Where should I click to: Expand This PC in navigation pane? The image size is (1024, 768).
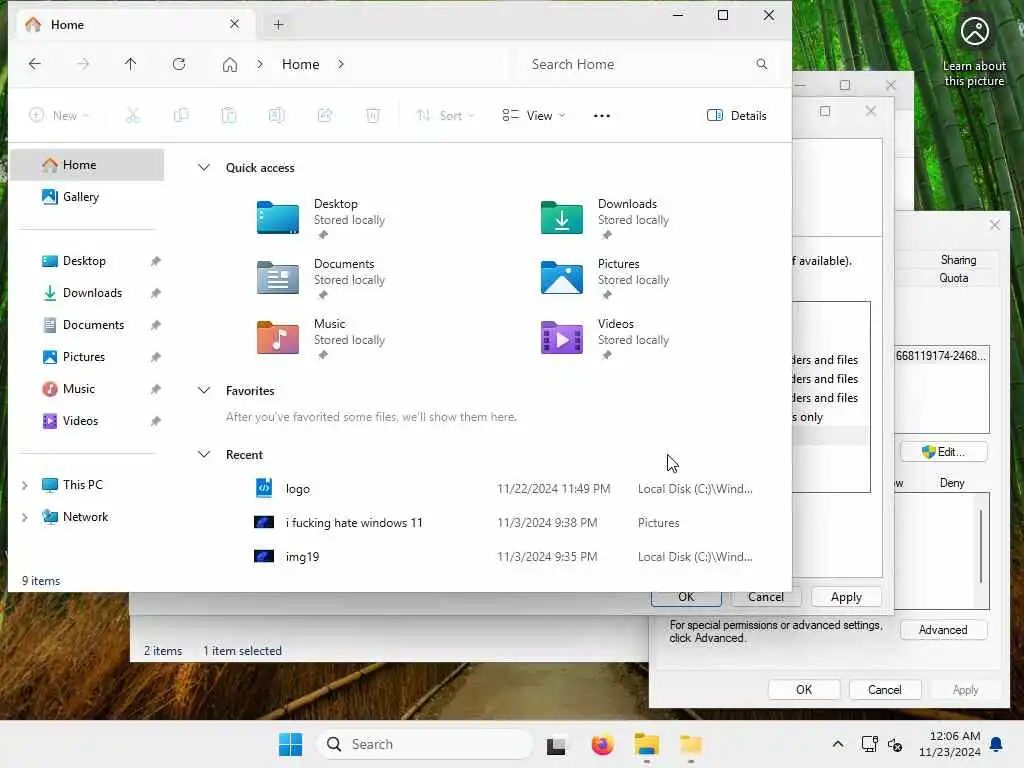pos(25,485)
